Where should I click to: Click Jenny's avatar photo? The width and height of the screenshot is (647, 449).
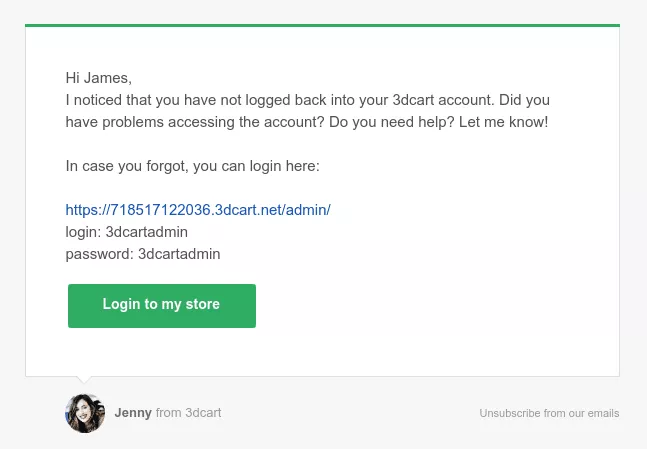[85, 413]
